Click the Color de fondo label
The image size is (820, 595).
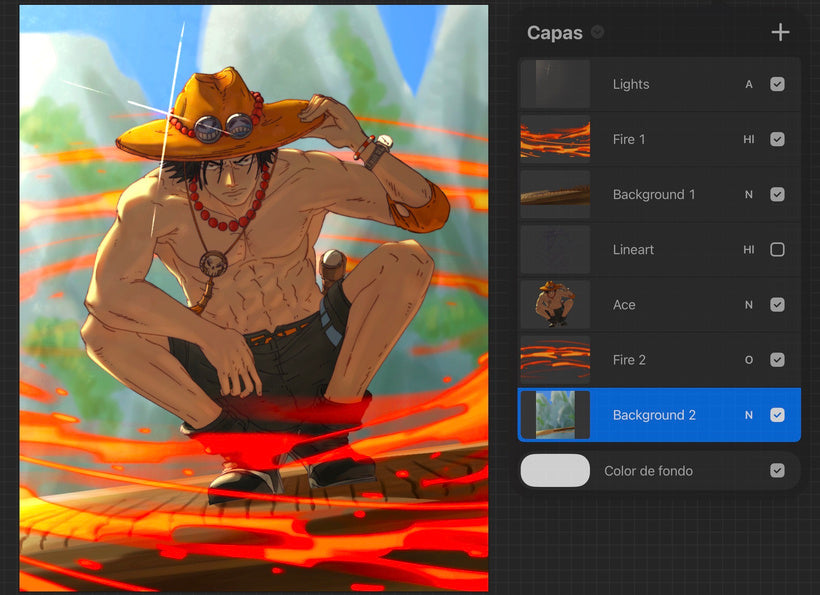click(648, 471)
